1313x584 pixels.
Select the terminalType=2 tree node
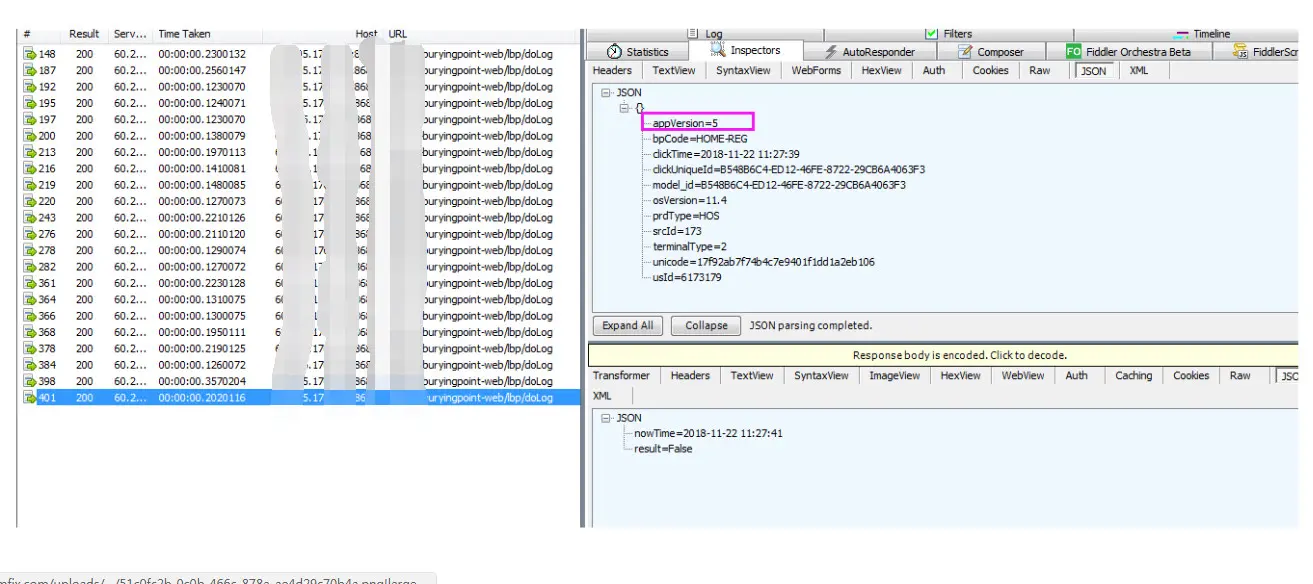[690, 247]
